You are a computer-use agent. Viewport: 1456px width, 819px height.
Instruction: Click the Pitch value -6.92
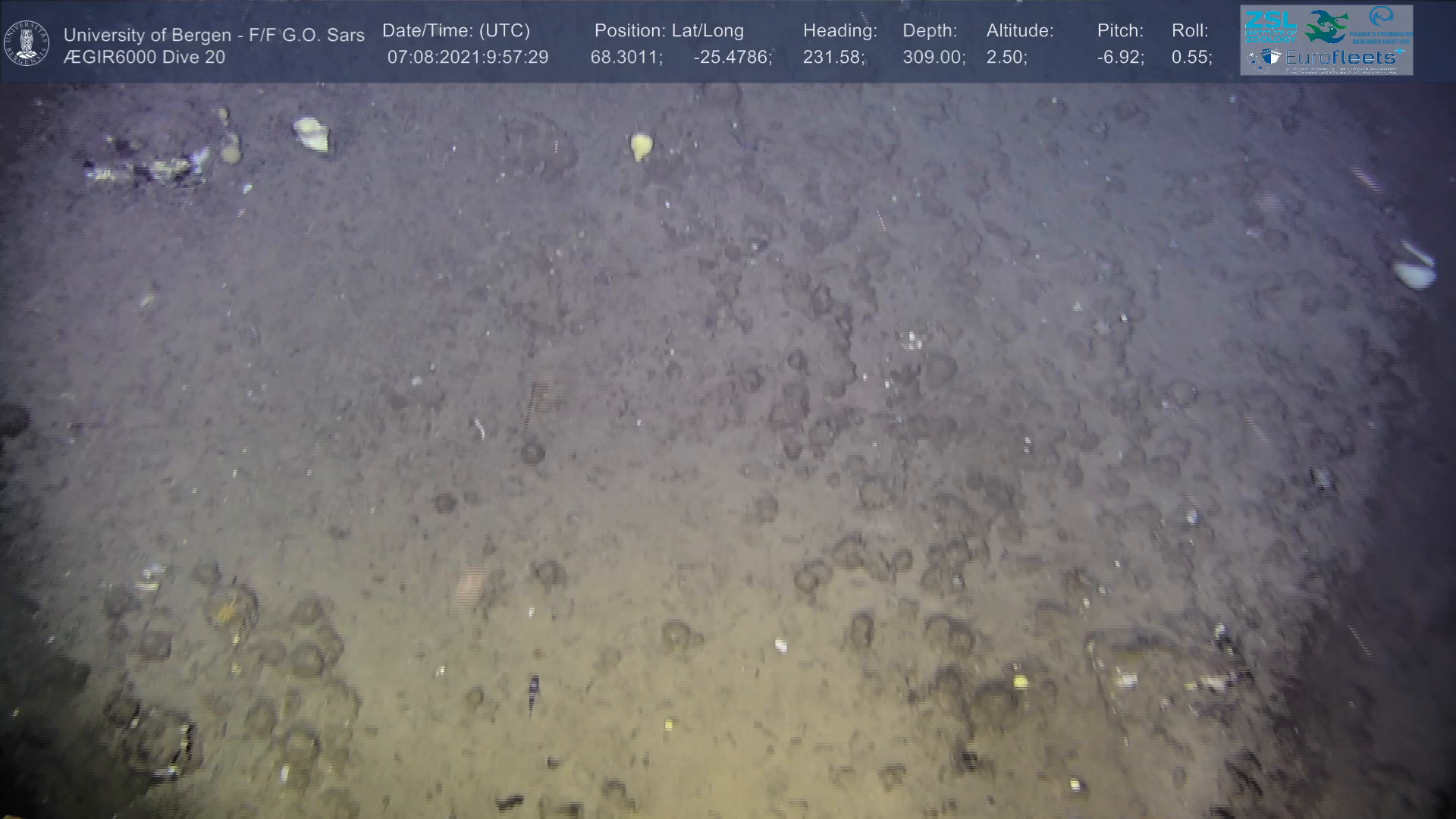(1120, 58)
